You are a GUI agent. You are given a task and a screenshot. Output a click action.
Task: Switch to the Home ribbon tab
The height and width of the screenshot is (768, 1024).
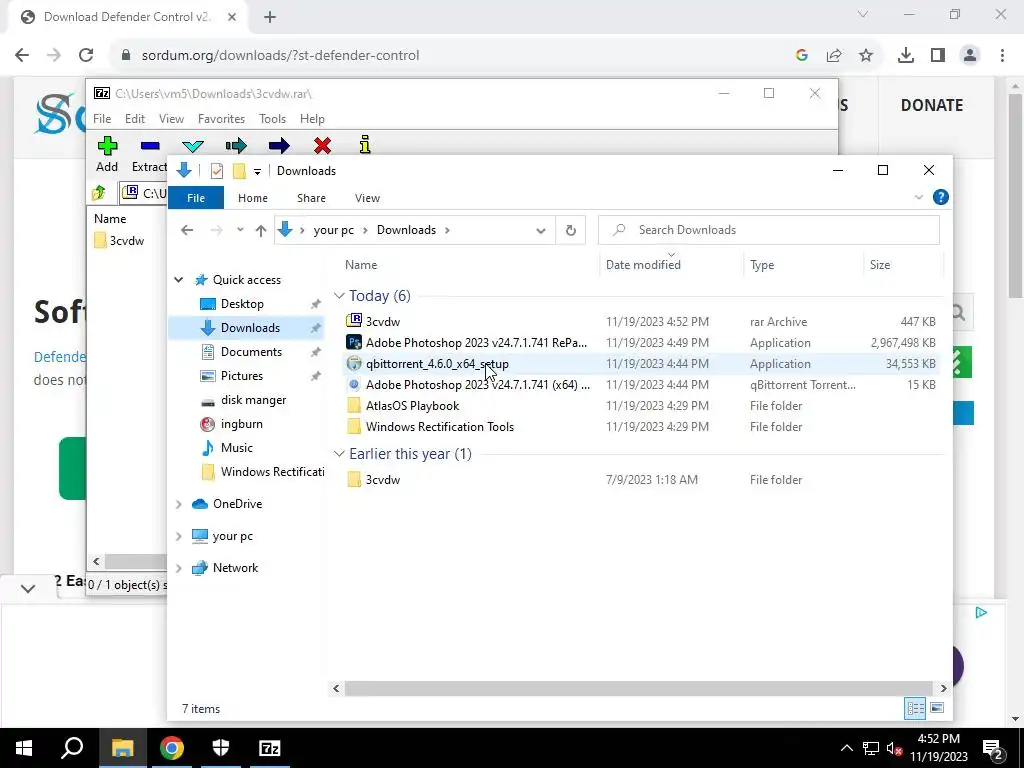point(253,198)
